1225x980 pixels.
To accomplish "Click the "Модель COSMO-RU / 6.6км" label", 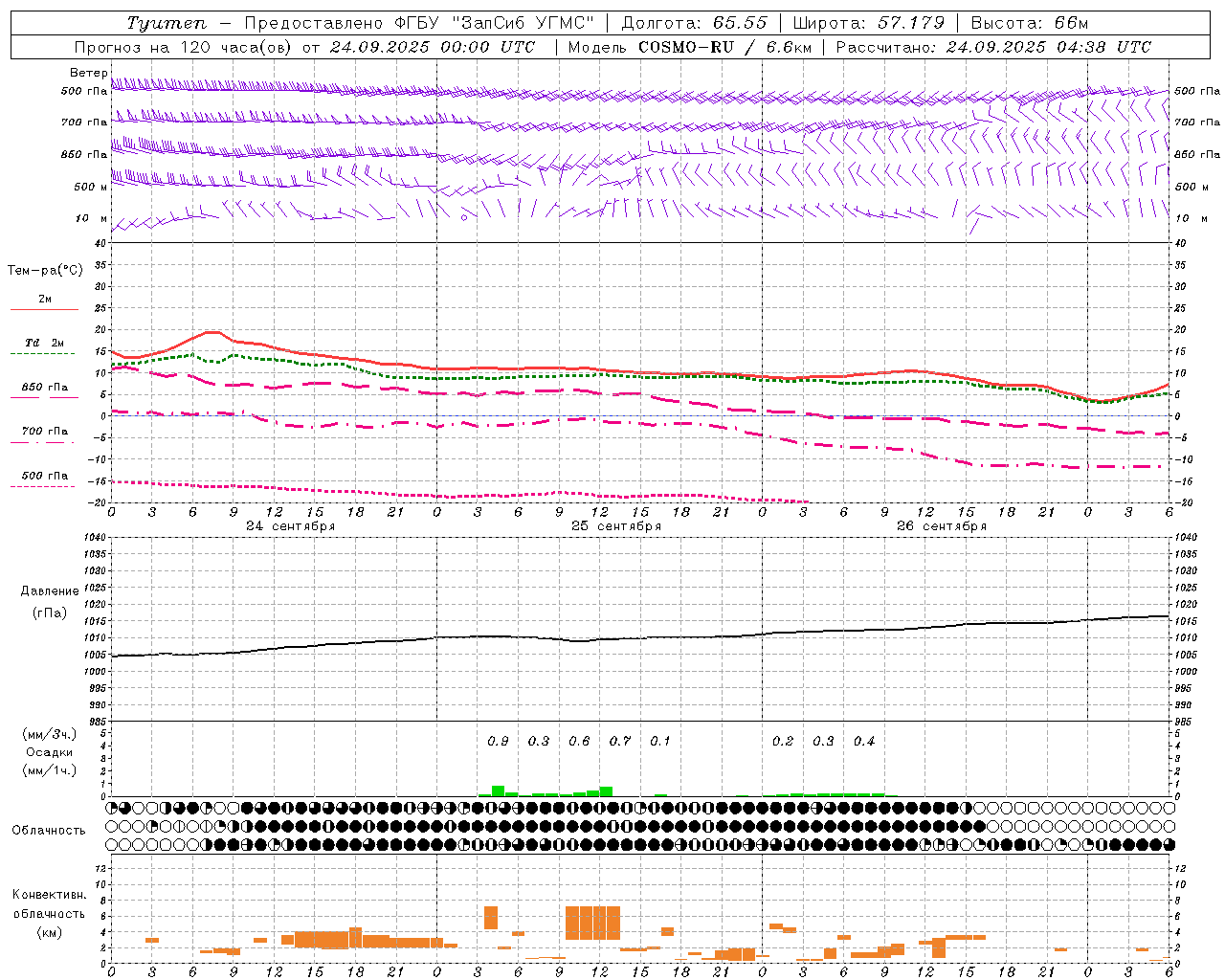I will coord(690,47).
